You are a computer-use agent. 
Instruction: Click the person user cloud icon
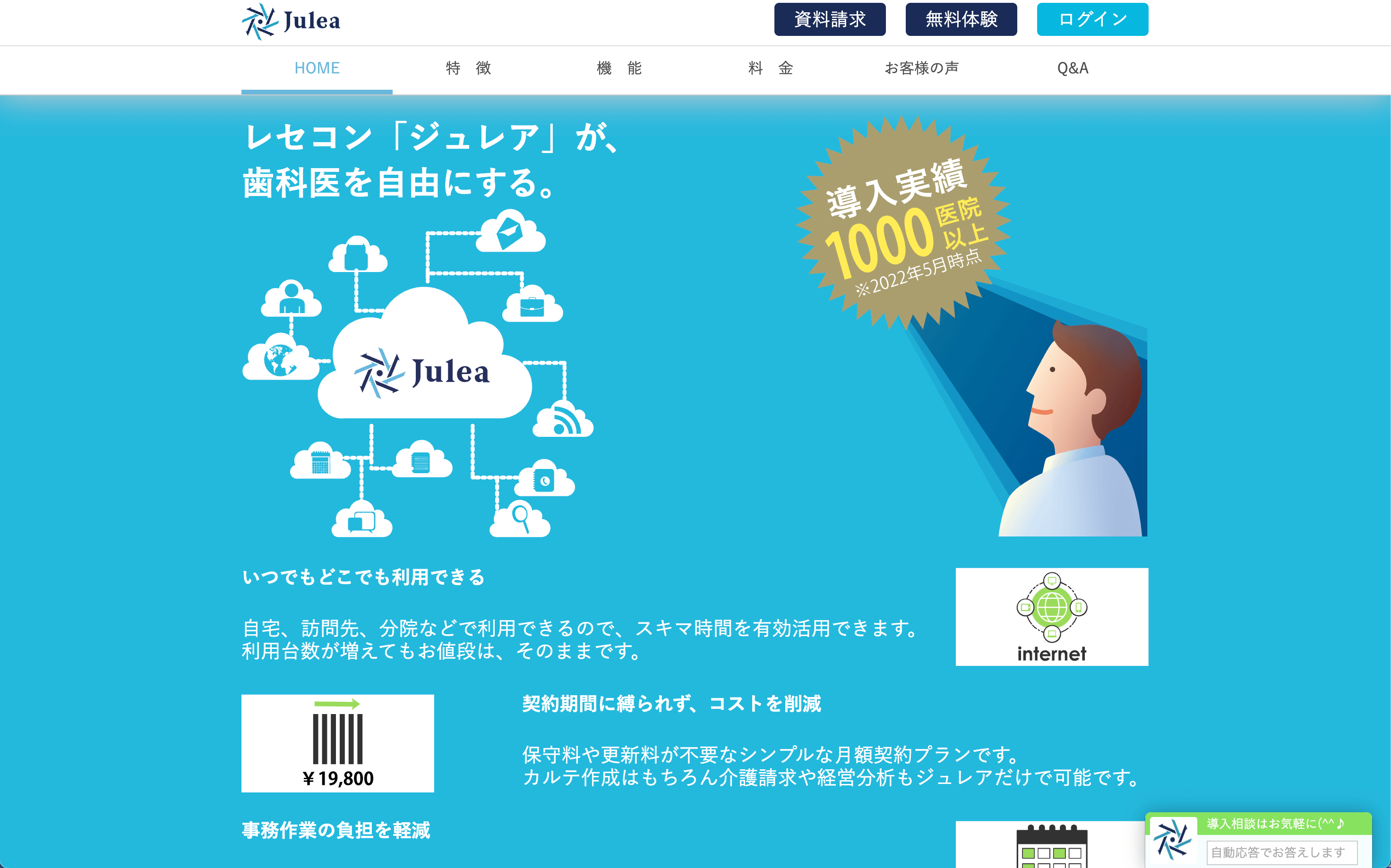tap(291, 298)
